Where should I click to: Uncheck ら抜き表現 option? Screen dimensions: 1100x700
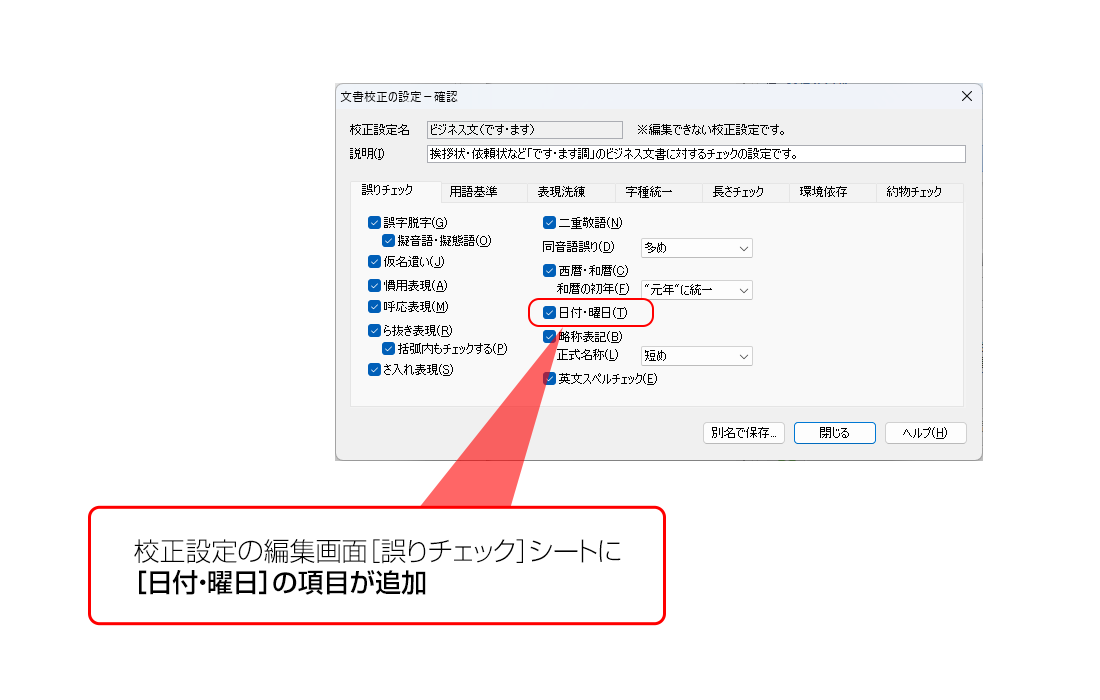coord(375,330)
